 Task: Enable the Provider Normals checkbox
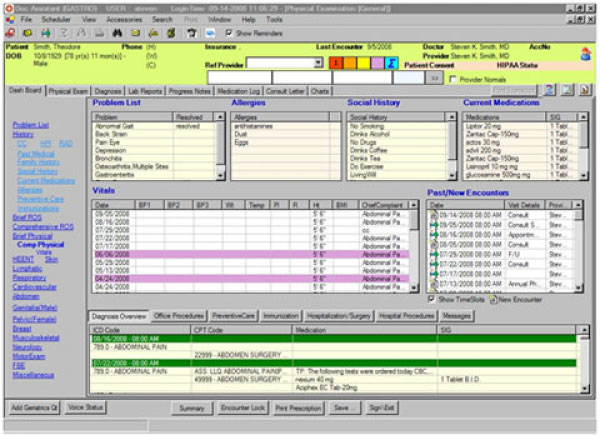[453, 79]
